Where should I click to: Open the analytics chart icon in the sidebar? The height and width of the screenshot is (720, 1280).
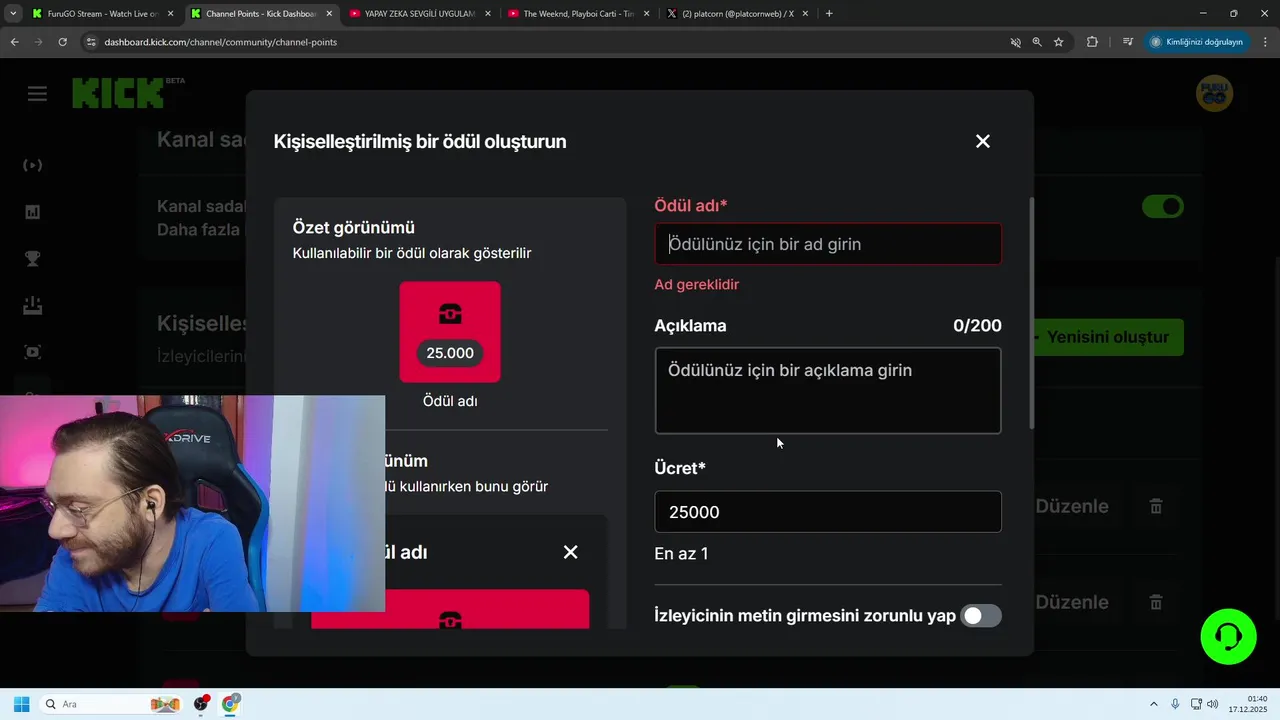point(33,212)
